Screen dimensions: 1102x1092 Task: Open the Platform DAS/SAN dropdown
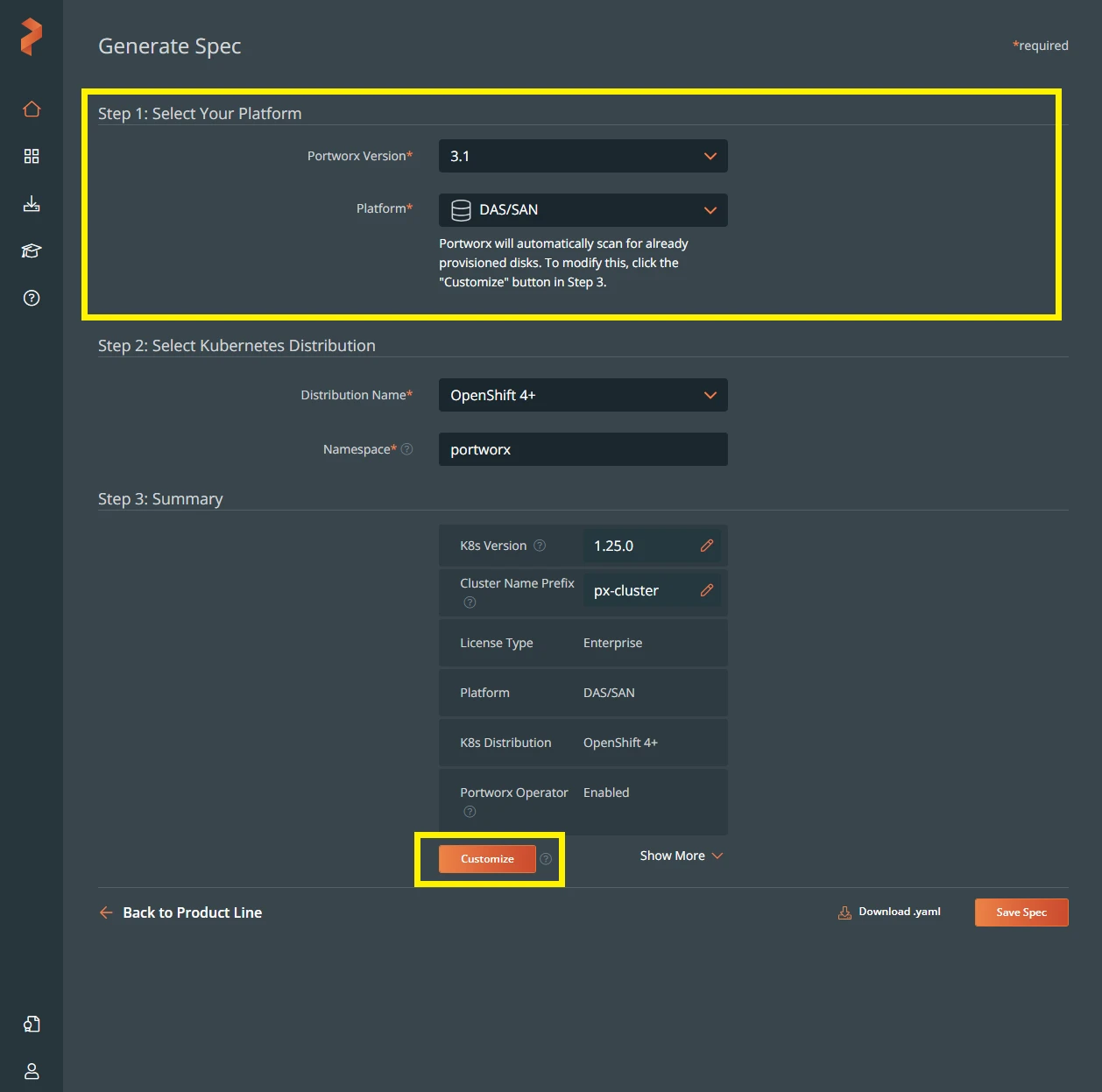click(583, 210)
